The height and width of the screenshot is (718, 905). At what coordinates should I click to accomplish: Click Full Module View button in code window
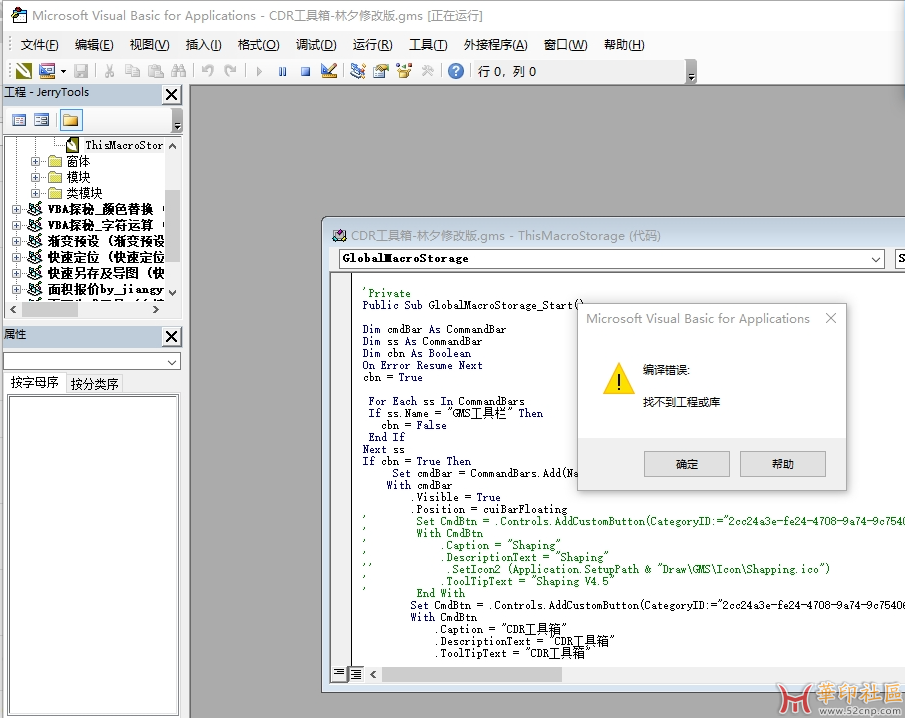[356, 674]
